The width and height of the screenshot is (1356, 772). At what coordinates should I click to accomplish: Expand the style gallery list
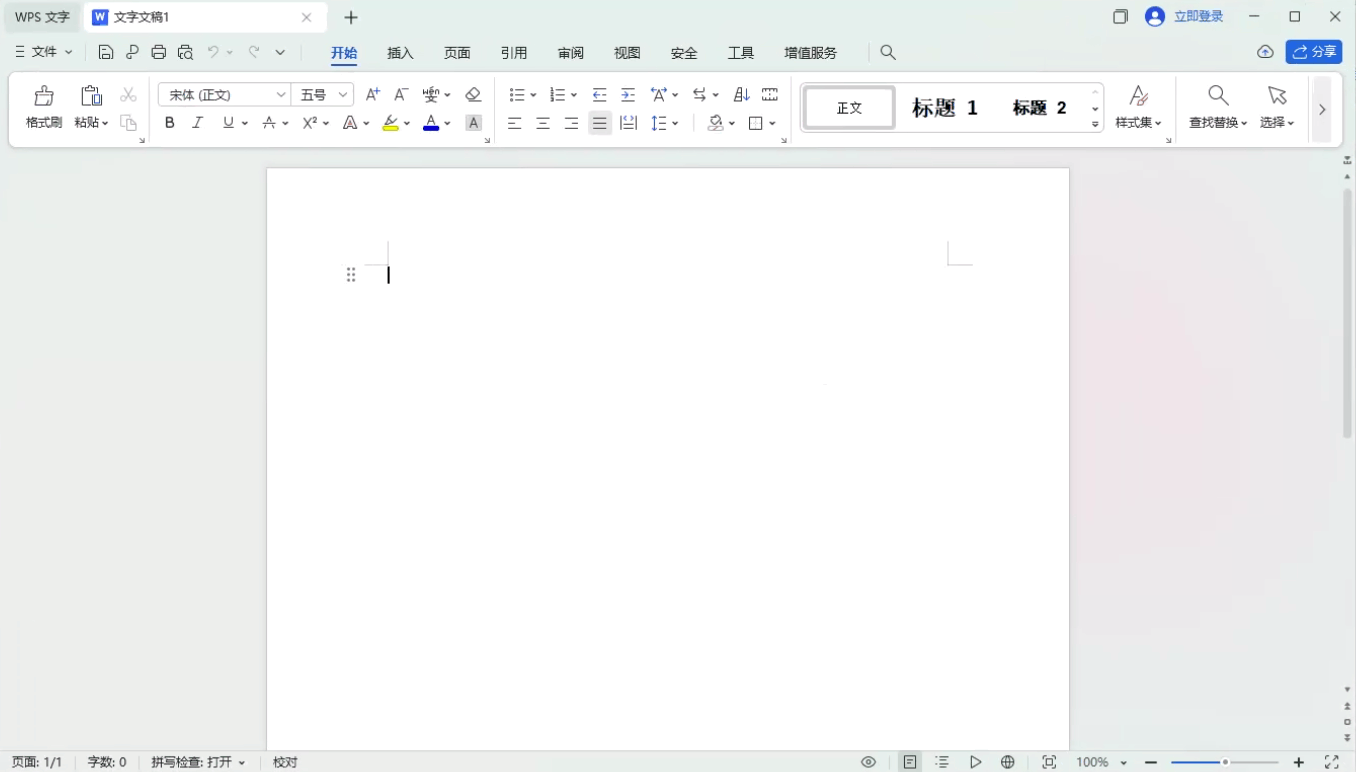coord(1095,125)
